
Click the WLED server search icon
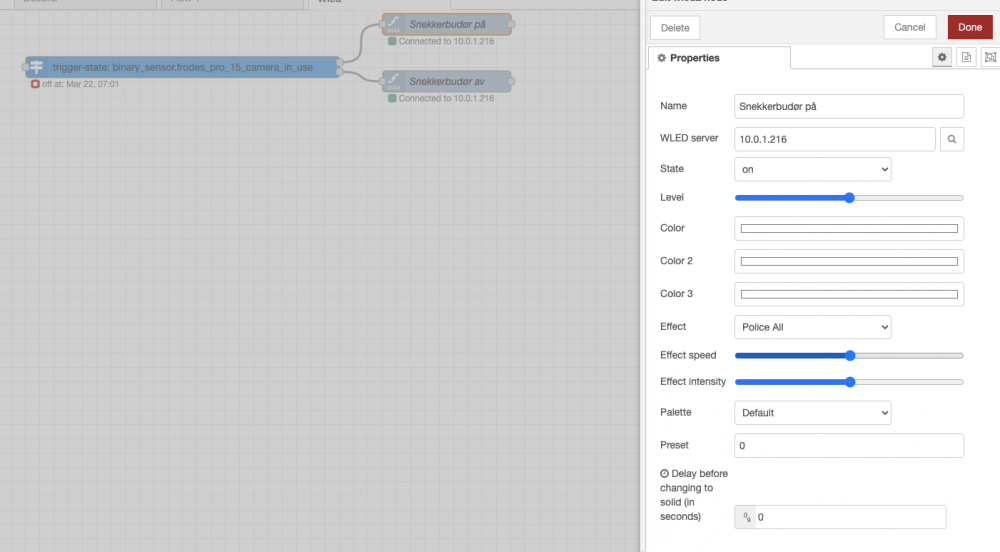pyautogui.click(x=951, y=139)
